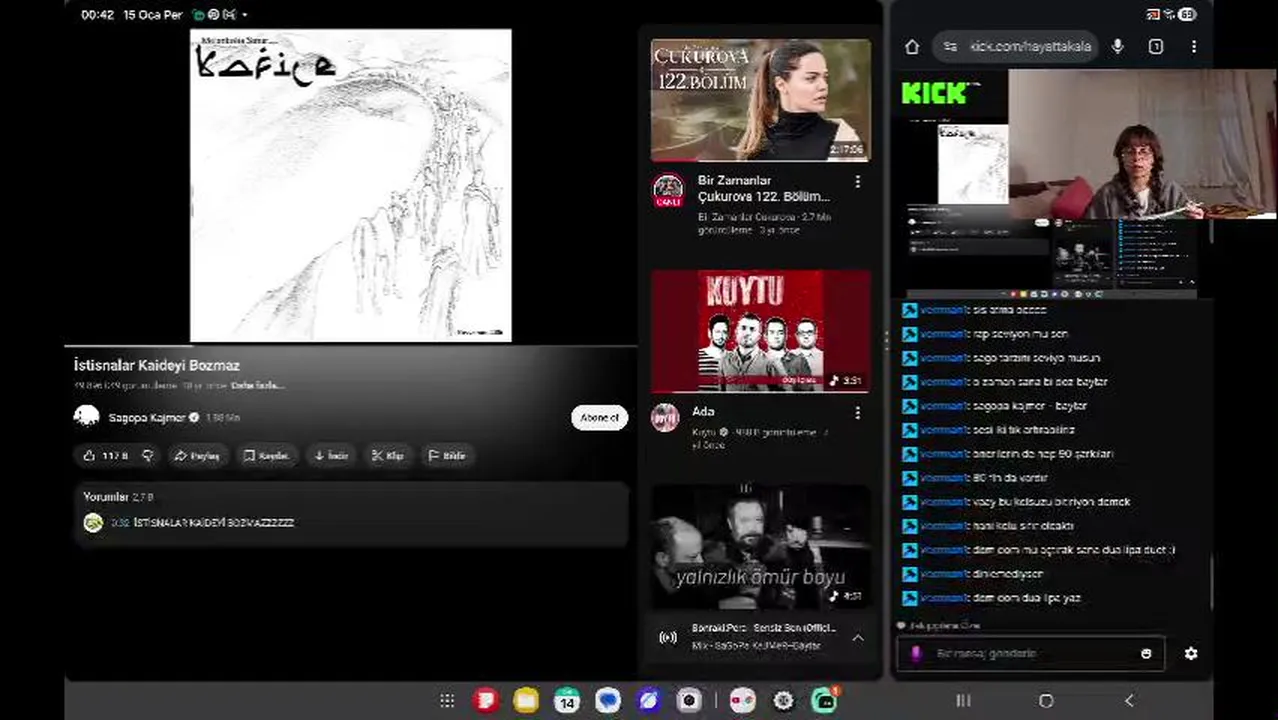Screen dimensions: 1278x720
Task: Open the white and red recent app icon
Action: 742,700
